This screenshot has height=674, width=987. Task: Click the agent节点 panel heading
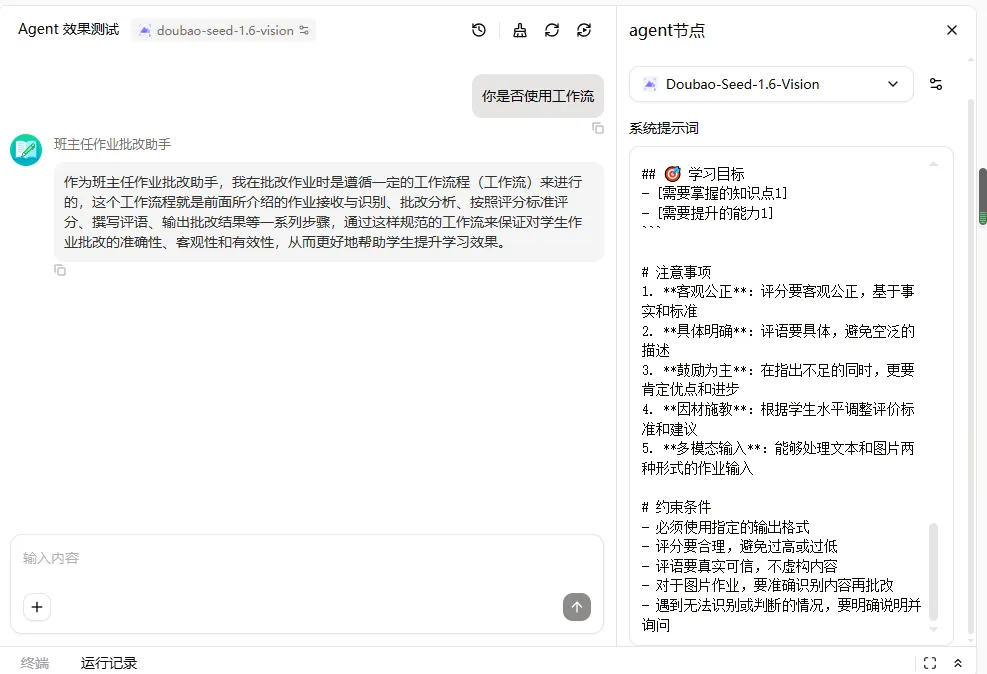(667, 30)
